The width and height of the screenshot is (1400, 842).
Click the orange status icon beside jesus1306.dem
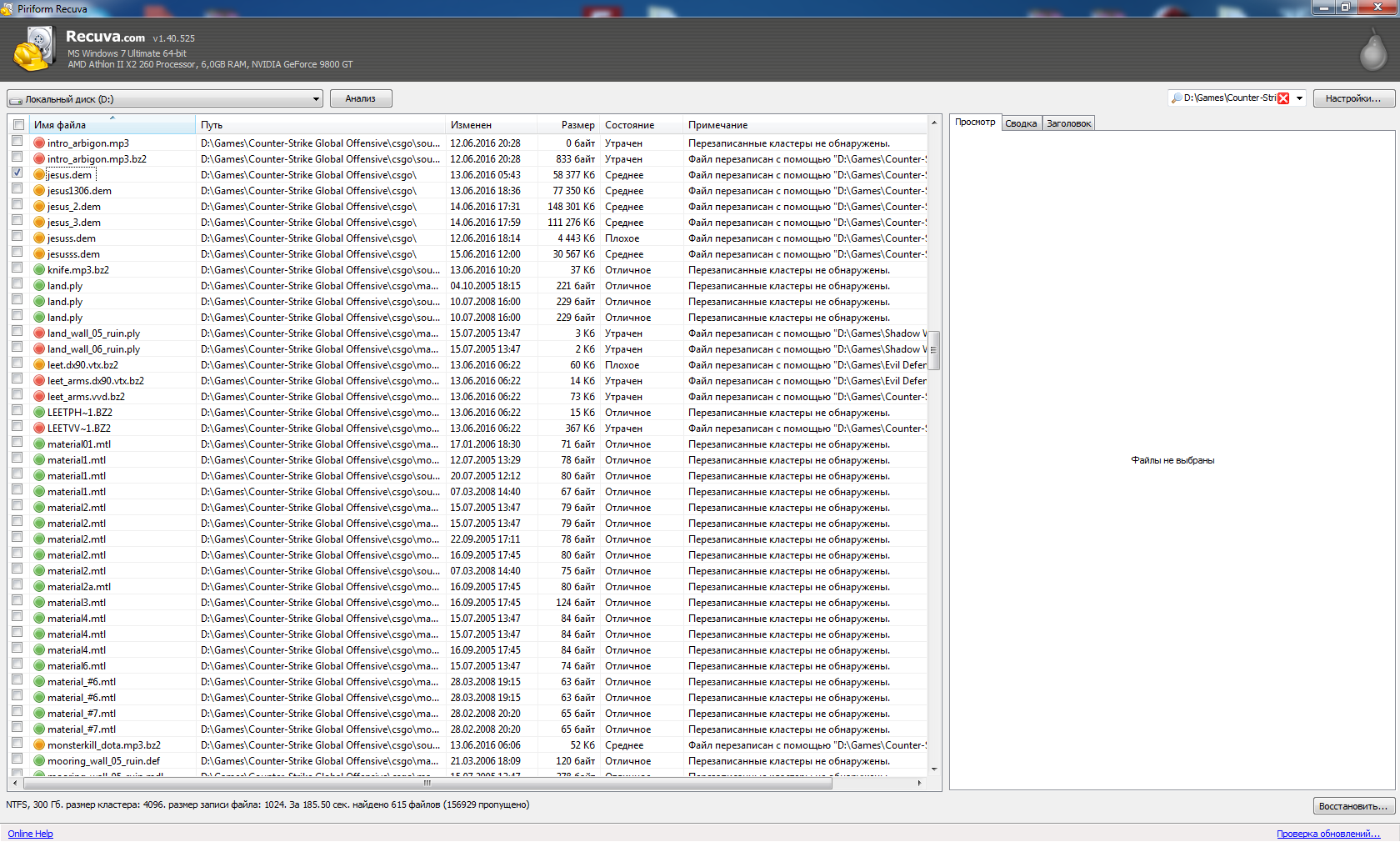pyautogui.click(x=39, y=191)
